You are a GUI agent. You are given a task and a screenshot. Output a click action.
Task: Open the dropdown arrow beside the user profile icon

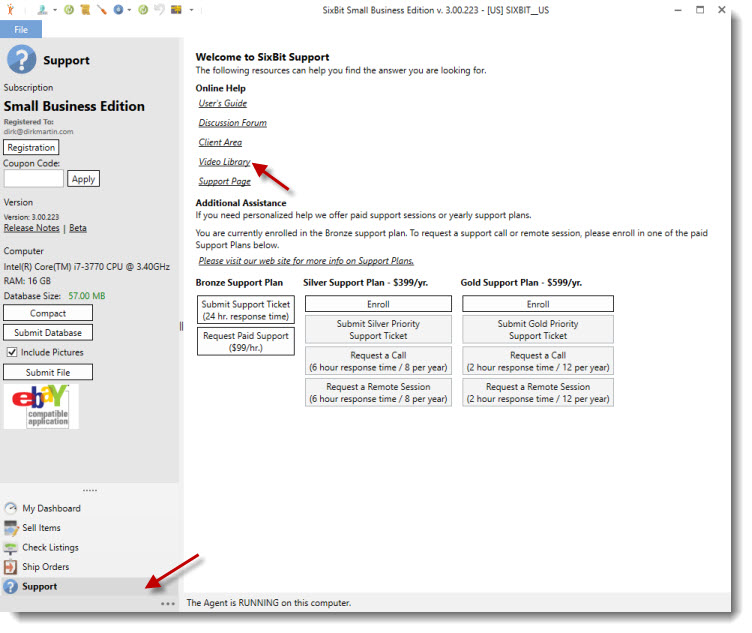(x=55, y=10)
